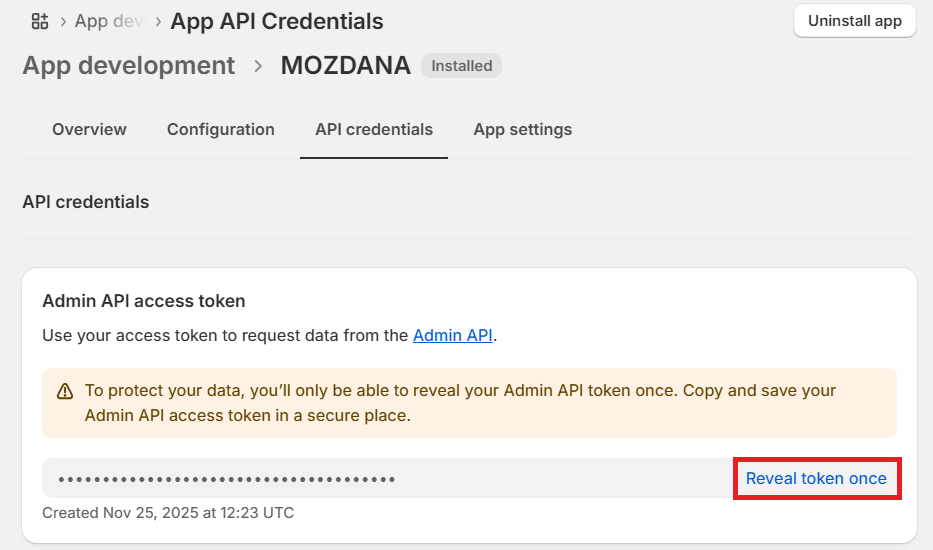Switch to the App settings tab
The height and width of the screenshot is (550, 933).
coord(522,129)
